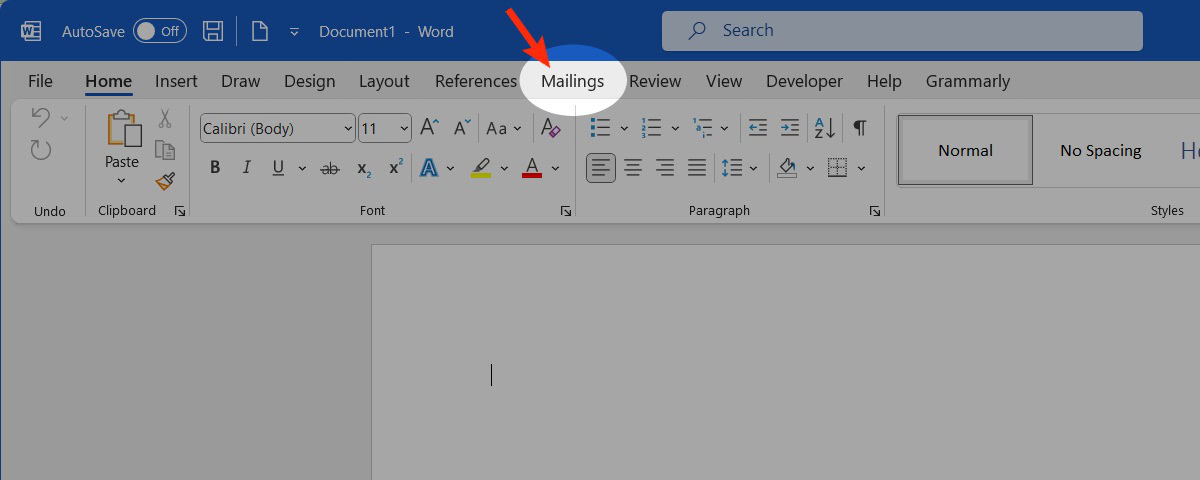Expand the Paste options dropdown
The width and height of the screenshot is (1200, 480).
click(122, 181)
